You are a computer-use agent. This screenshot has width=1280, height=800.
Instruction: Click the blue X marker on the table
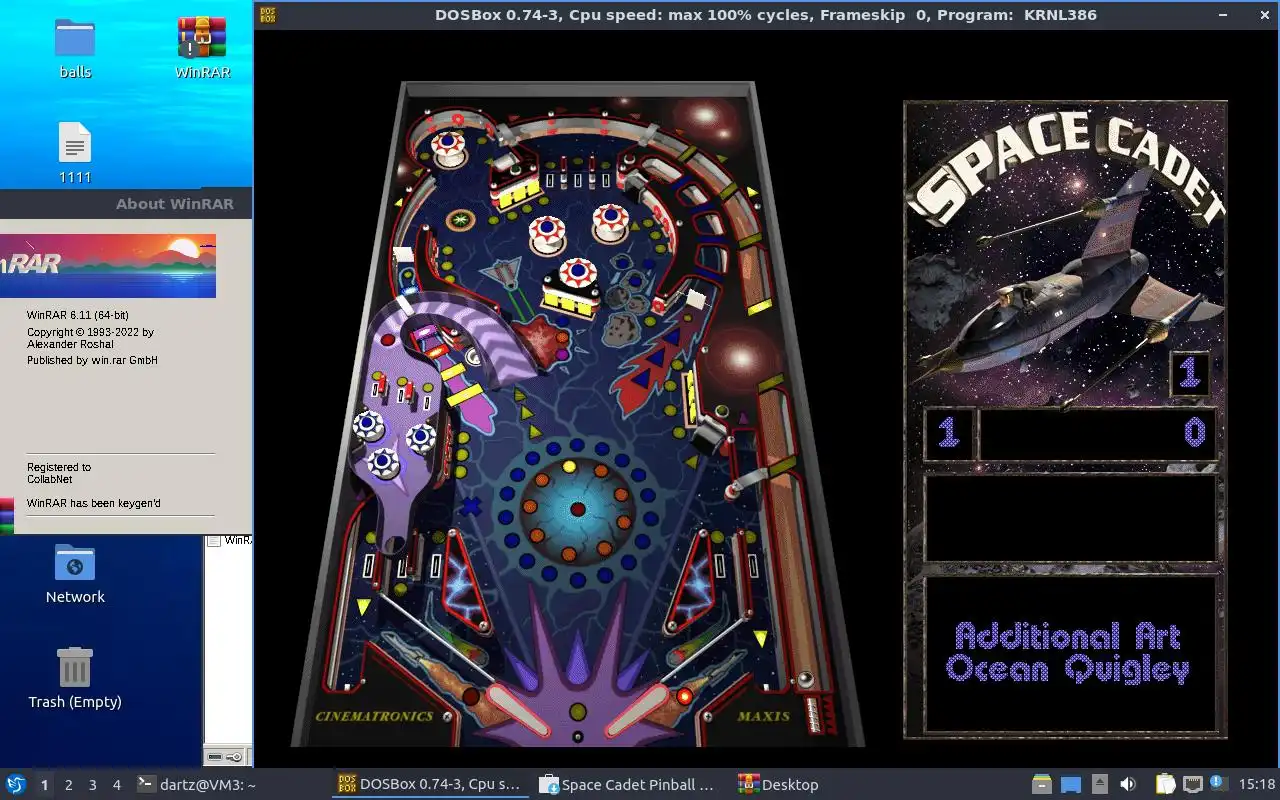471,505
